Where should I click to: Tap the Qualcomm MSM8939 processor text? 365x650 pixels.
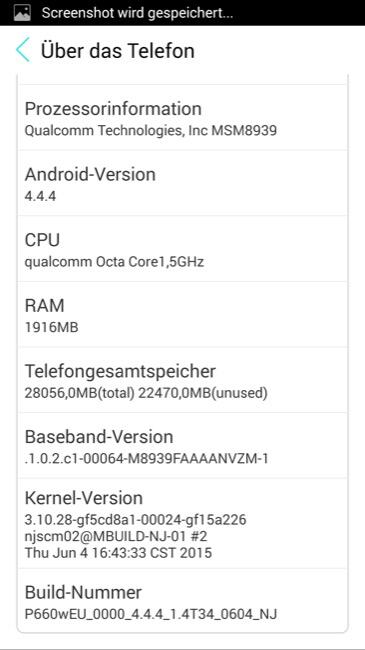coord(151,131)
